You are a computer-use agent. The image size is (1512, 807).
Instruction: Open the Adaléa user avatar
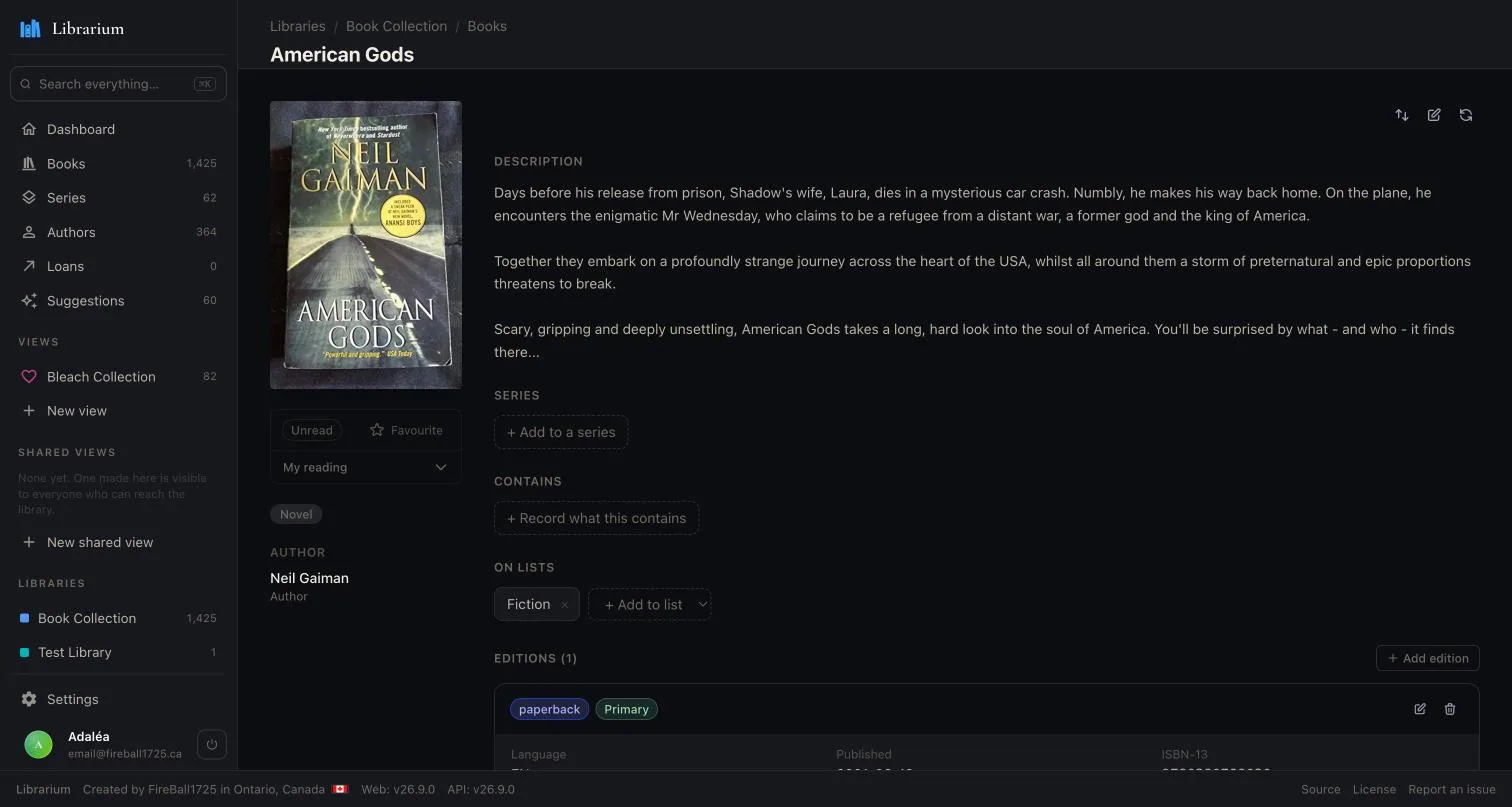click(x=38, y=744)
